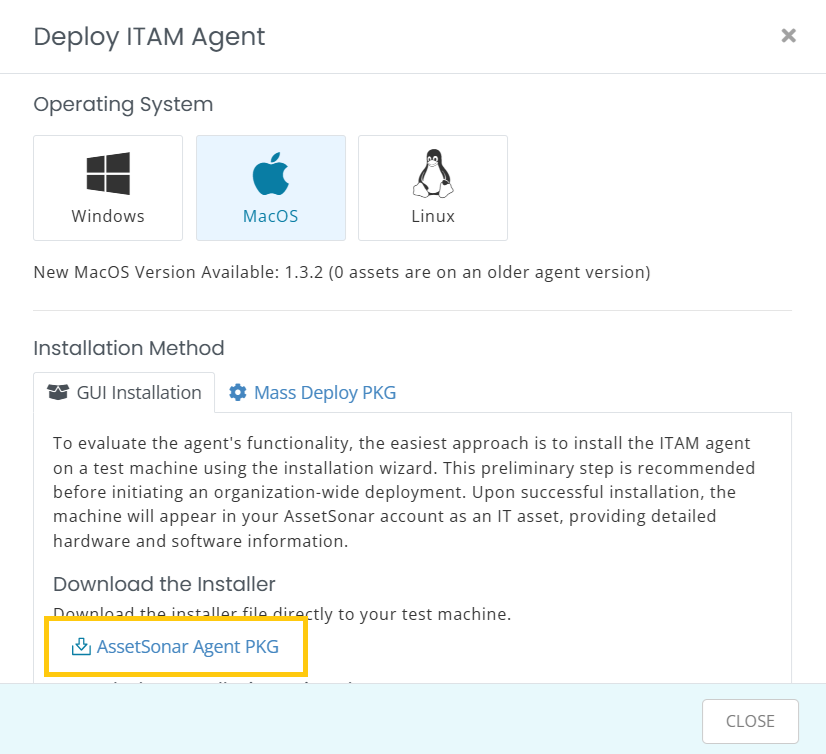Click the gear icon beside Mass Deploy PKG
826x754 pixels.
238,393
